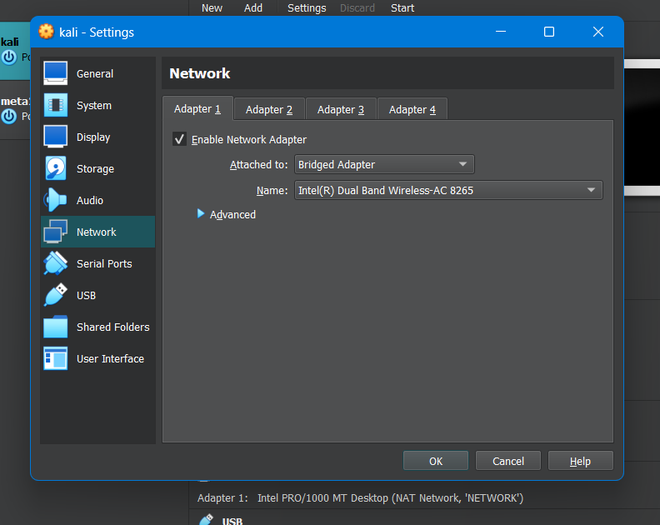Select the Serial Ports icon

(56, 264)
